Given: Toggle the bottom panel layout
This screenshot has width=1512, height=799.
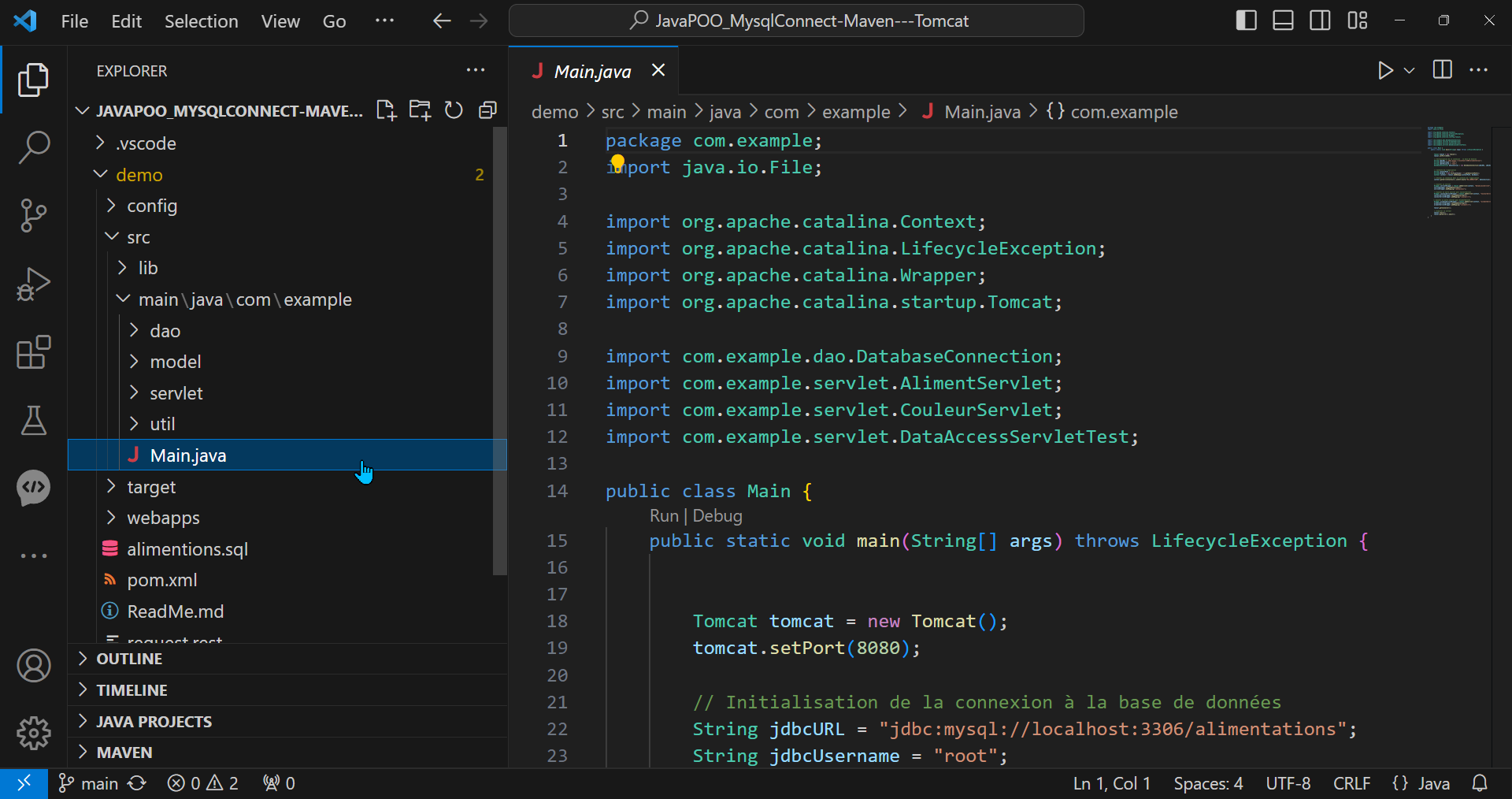Looking at the screenshot, I should 1283,20.
